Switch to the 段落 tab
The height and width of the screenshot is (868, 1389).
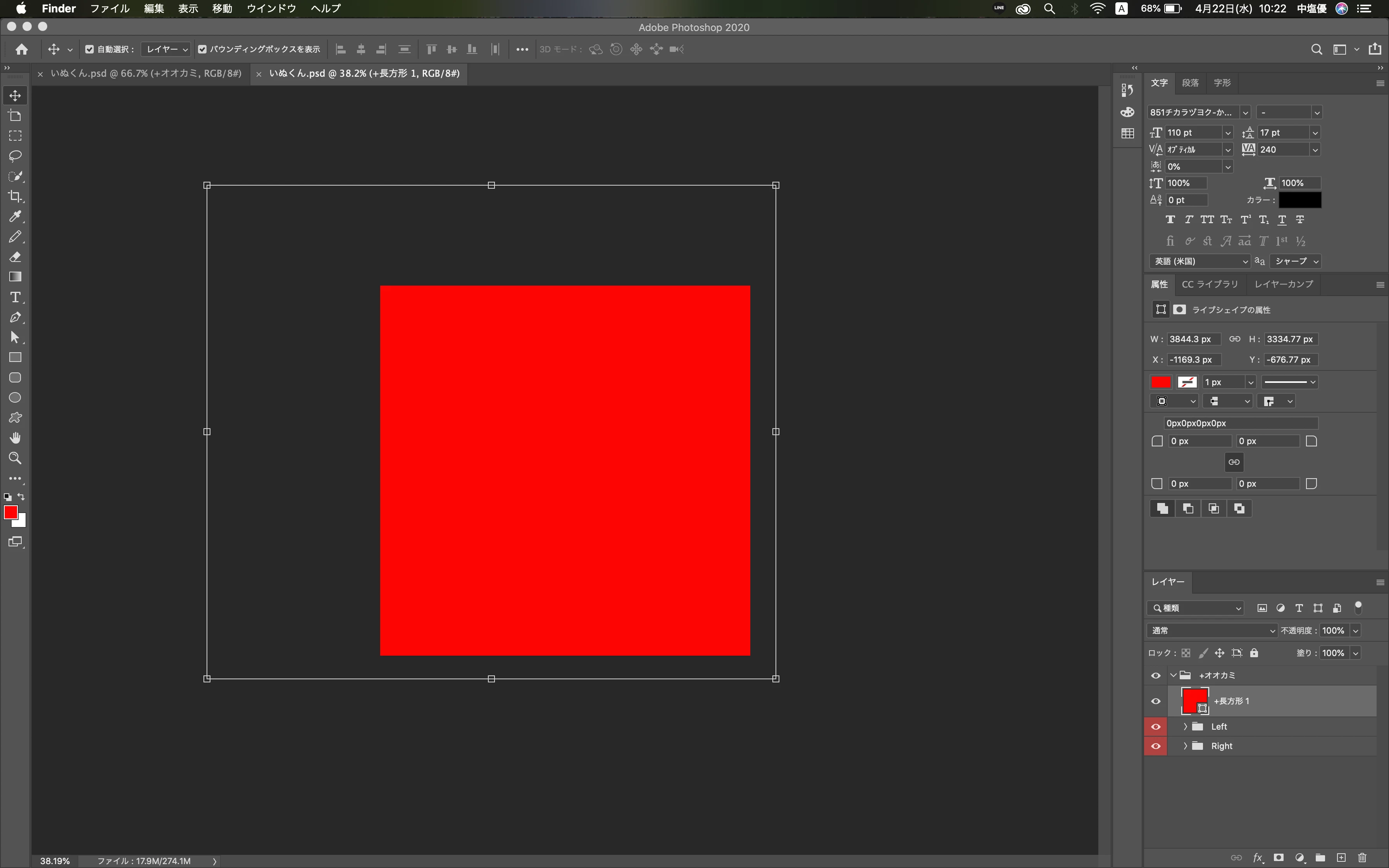click(1190, 83)
